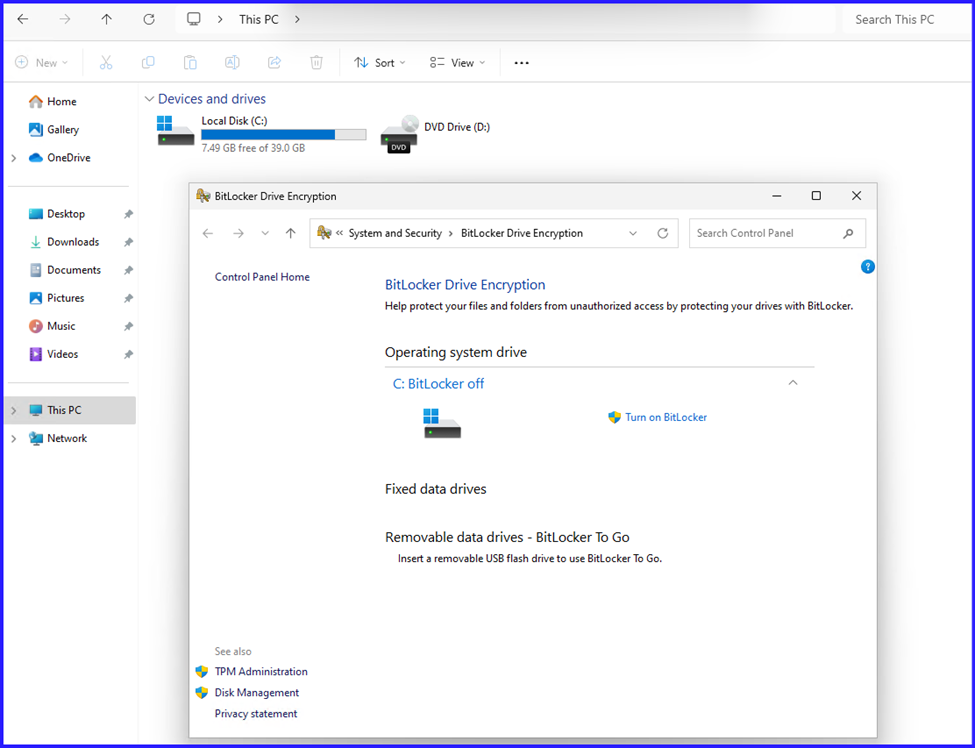Click the C: drive icon under BitLocker off
This screenshot has width=975, height=748.
[442, 423]
